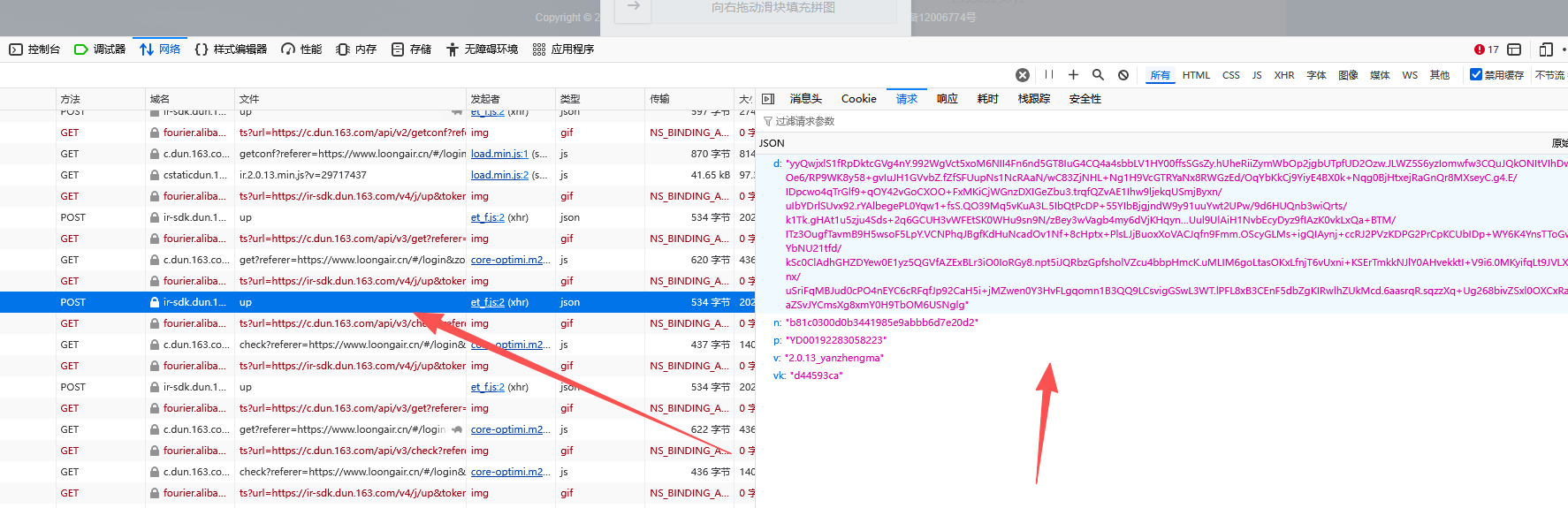This screenshot has height=508, width=1568.
Task: Open the 内存 memory panel
Action: click(x=356, y=49)
